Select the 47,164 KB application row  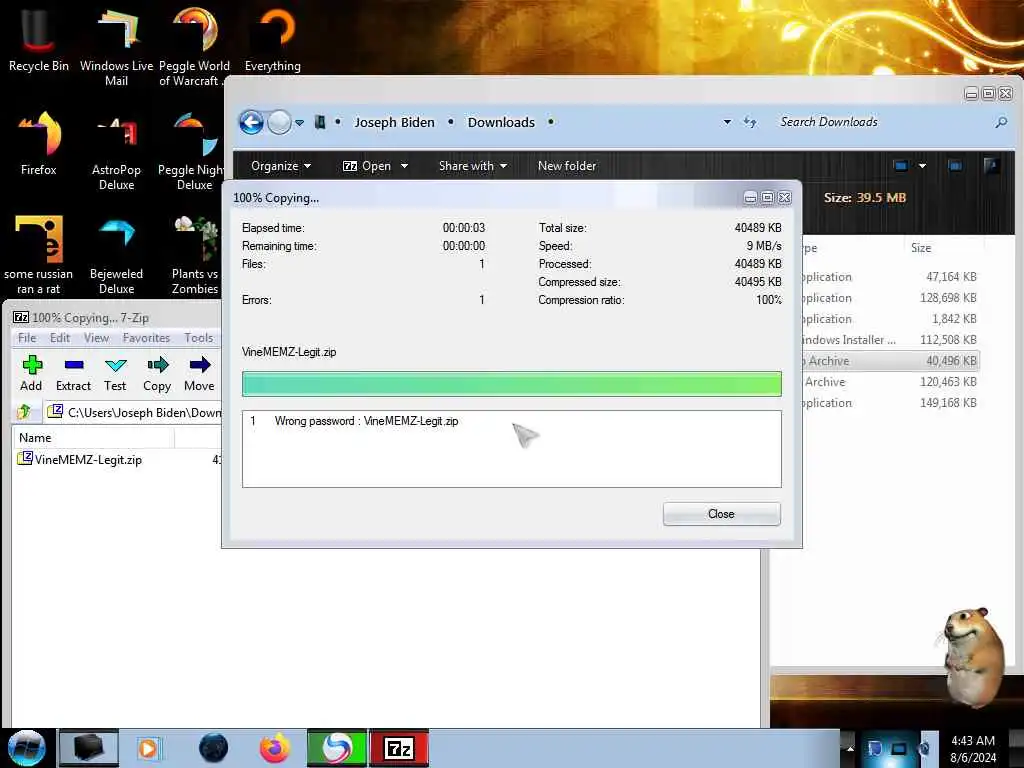(891, 277)
